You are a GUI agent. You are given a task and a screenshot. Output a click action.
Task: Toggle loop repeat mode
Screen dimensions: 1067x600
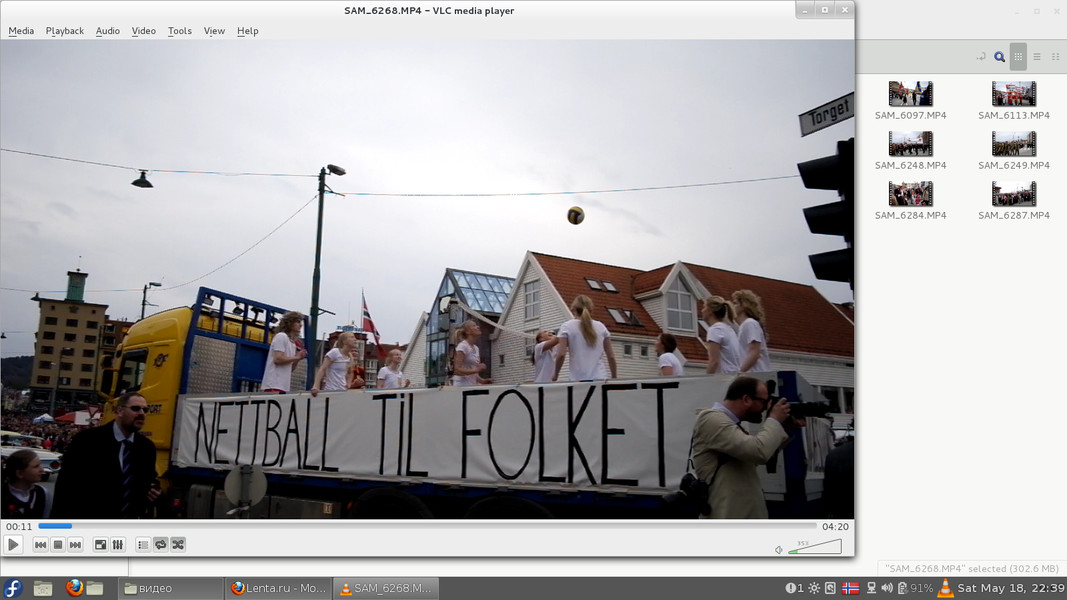click(160, 545)
